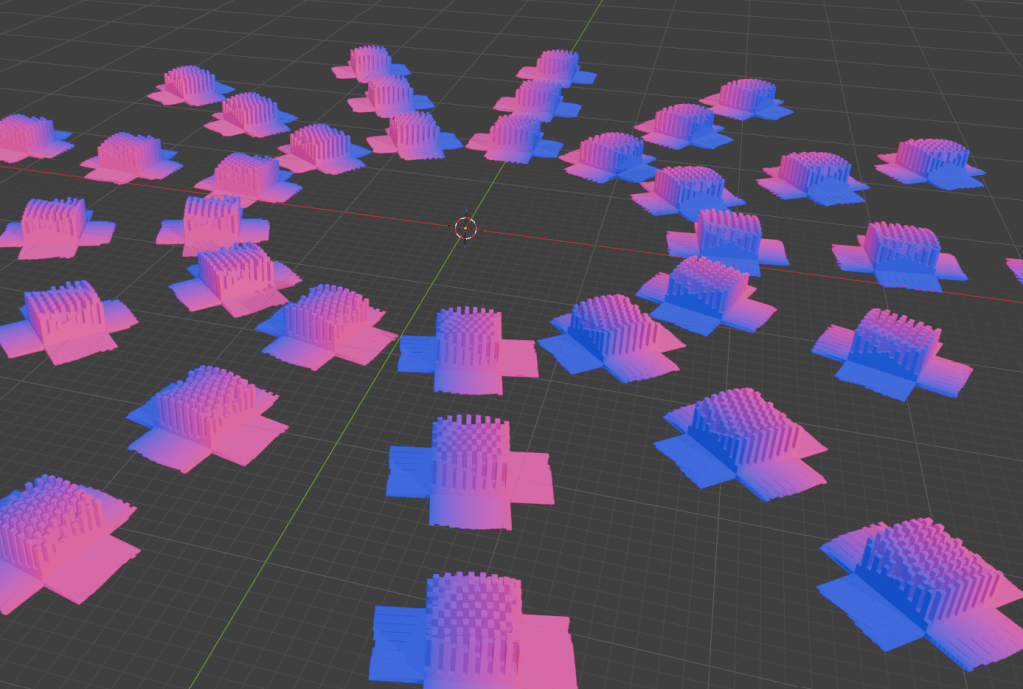Select the blue mesh right of the center-column middle mesh

pyautogui.click(x=740, y=435)
